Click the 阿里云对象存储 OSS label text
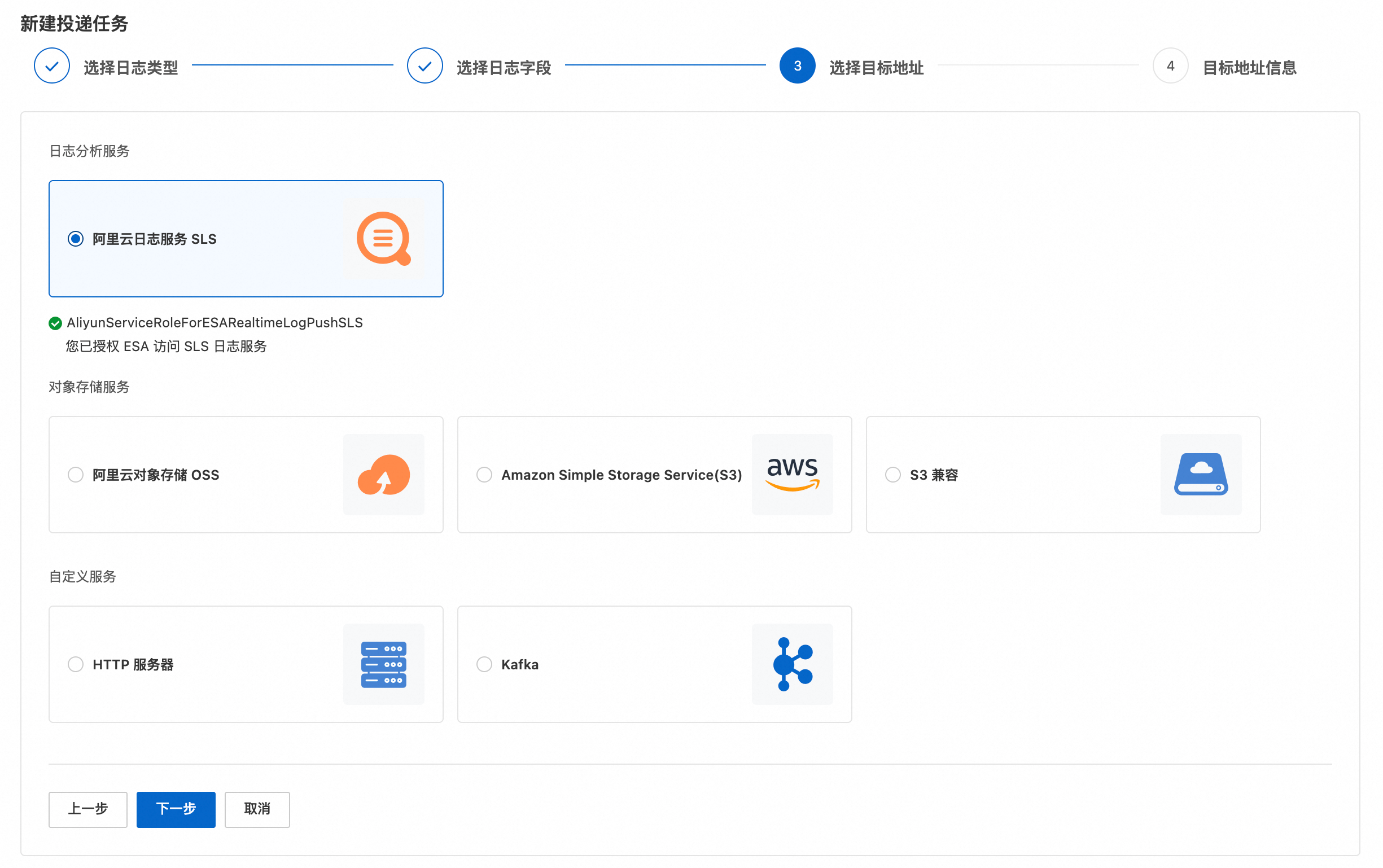The height and width of the screenshot is (868, 1383). pyautogui.click(x=156, y=475)
